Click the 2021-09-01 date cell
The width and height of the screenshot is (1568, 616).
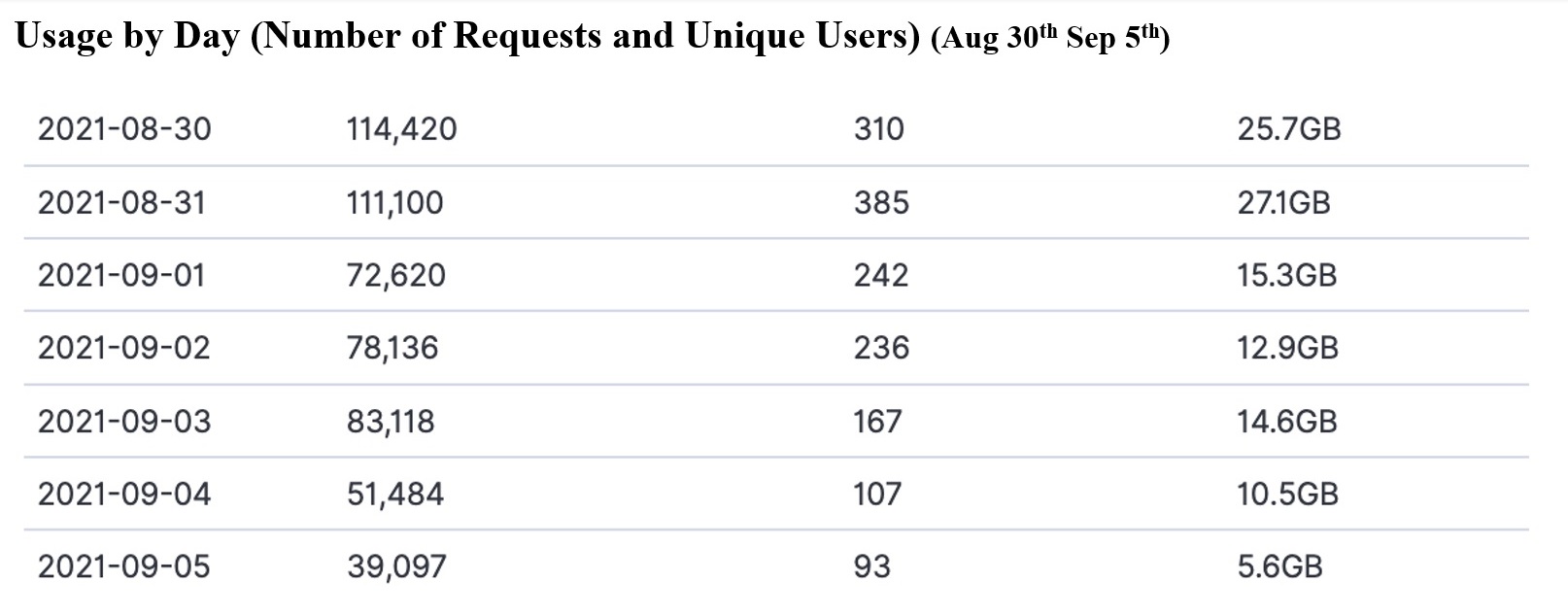[x=121, y=275]
